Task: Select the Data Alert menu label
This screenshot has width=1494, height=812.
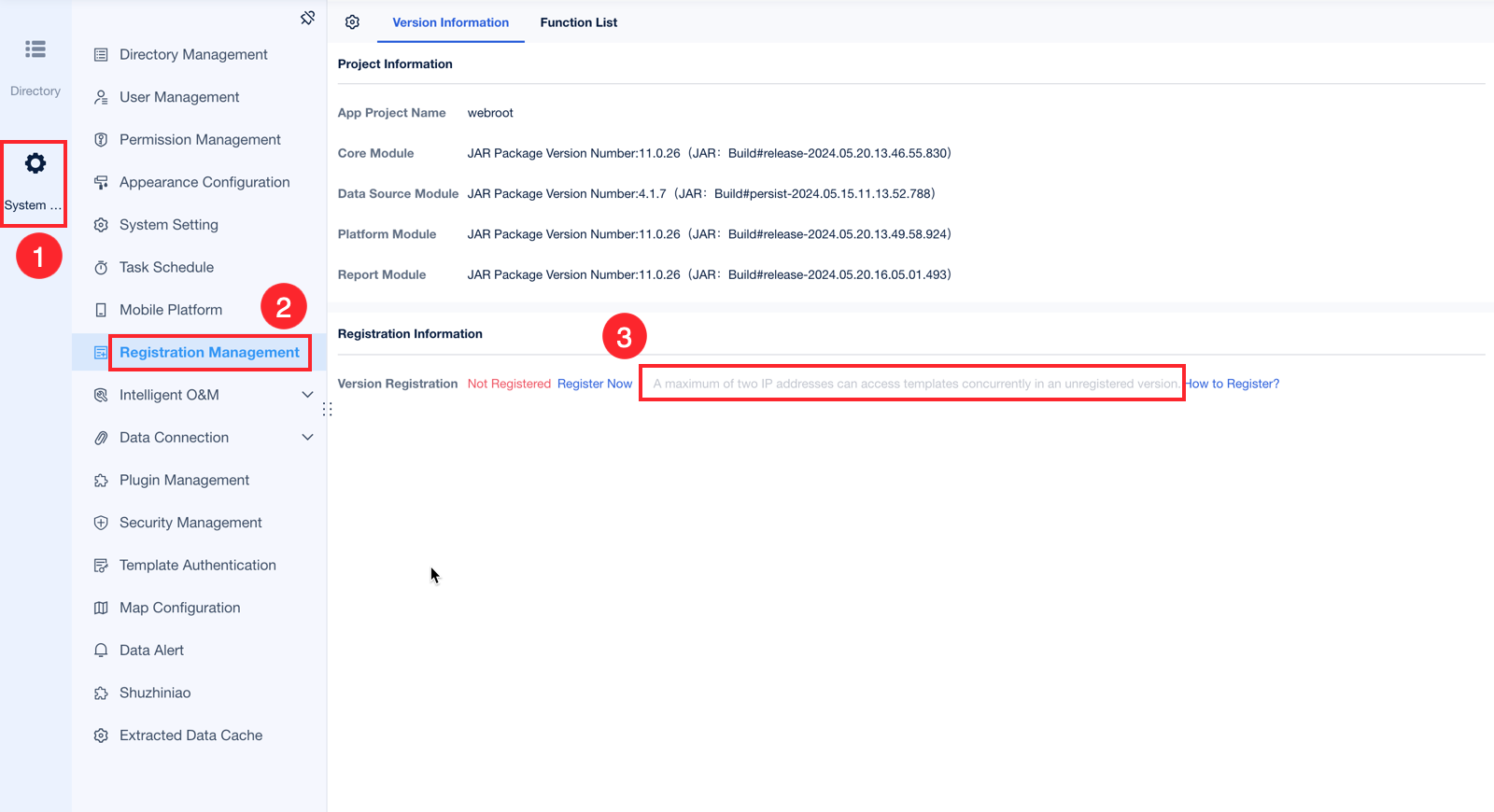Action: [x=151, y=651]
